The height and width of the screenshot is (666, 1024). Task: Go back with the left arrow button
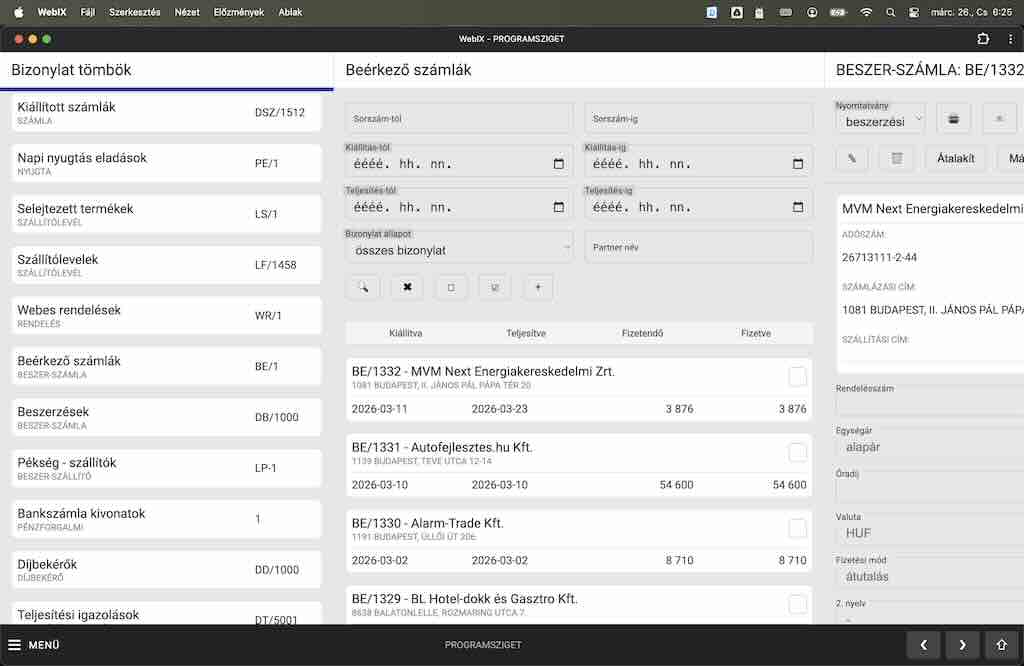[x=924, y=645]
